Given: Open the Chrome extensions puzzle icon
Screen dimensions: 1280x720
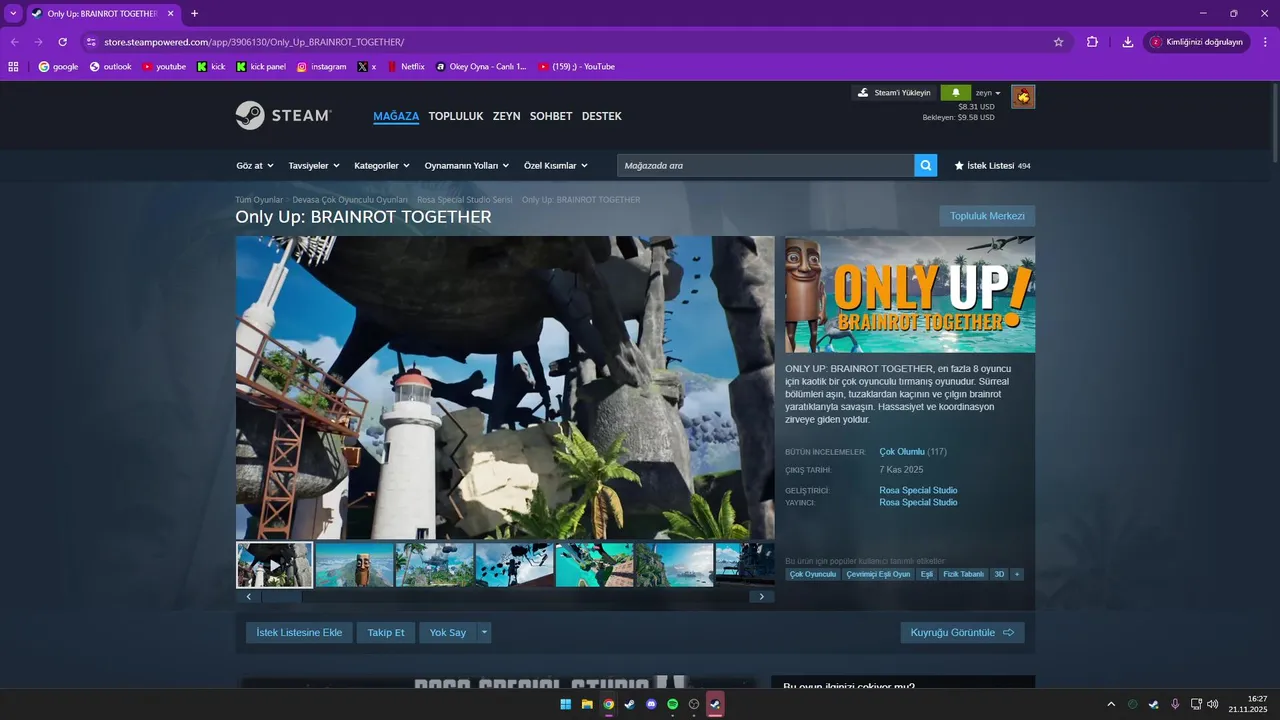Looking at the screenshot, I should pos(1092,42).
